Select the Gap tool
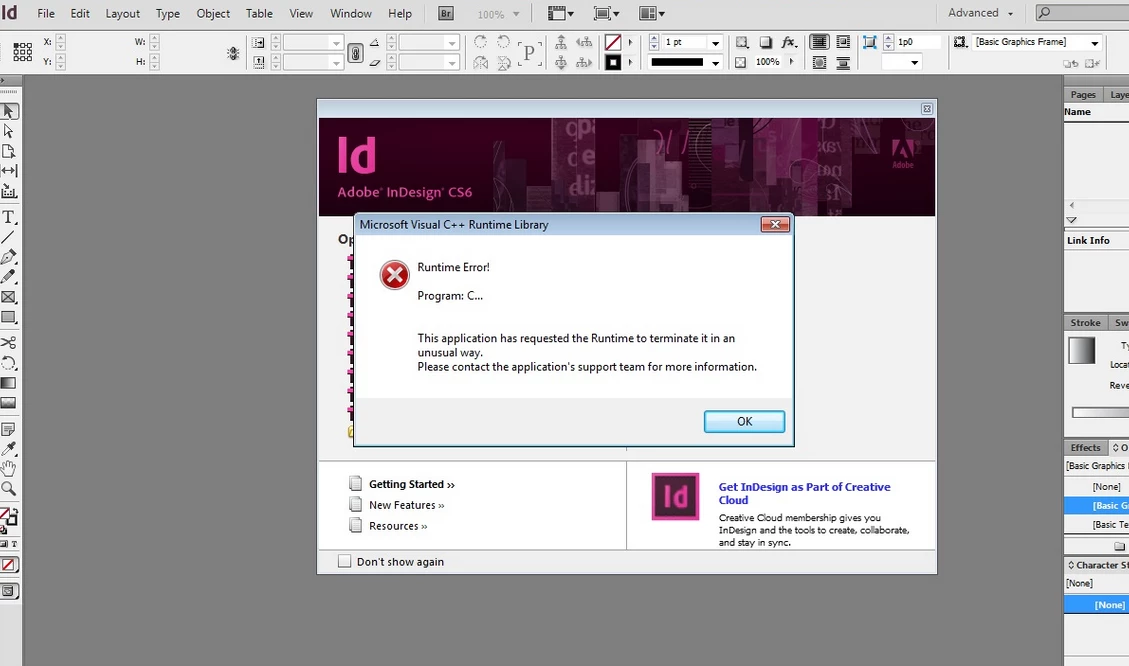 [9, 171]
